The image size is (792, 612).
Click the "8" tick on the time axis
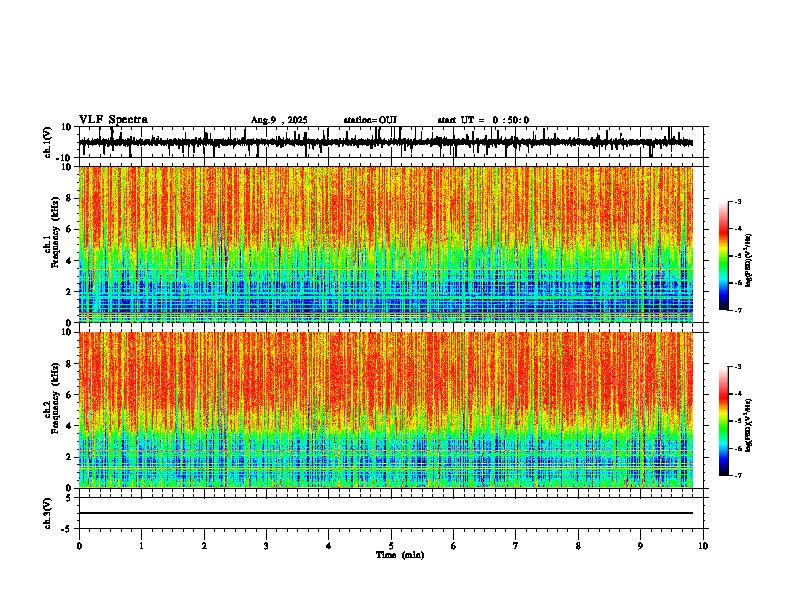tap(578, 546)
